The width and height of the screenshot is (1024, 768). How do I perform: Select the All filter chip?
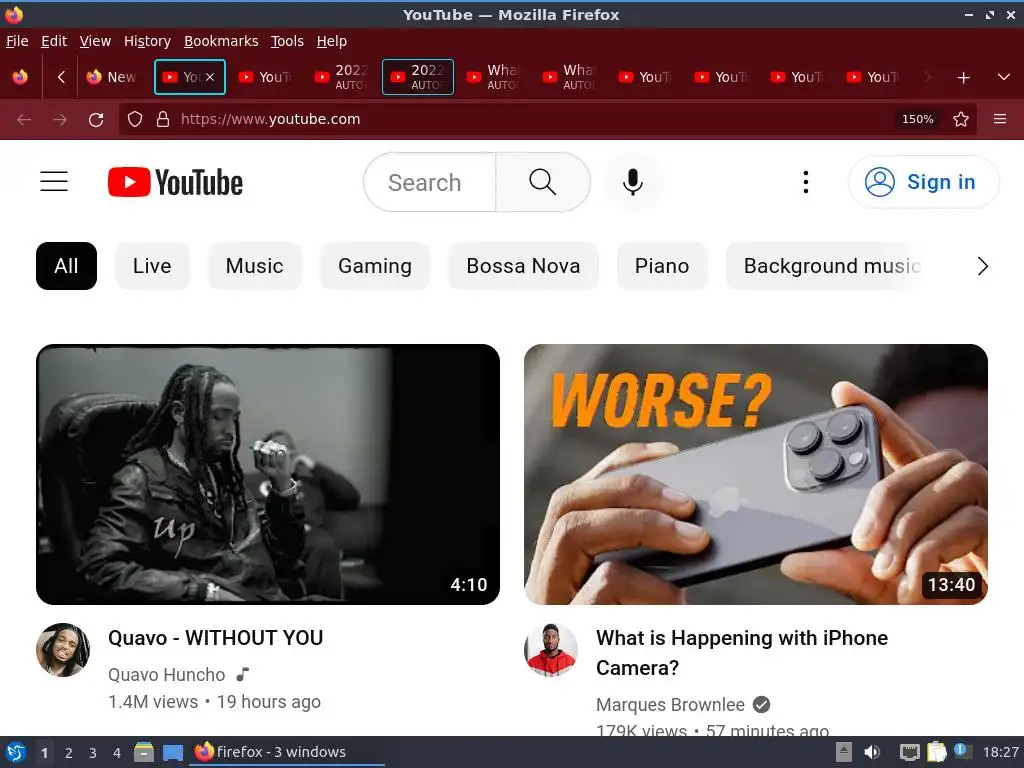67,266
